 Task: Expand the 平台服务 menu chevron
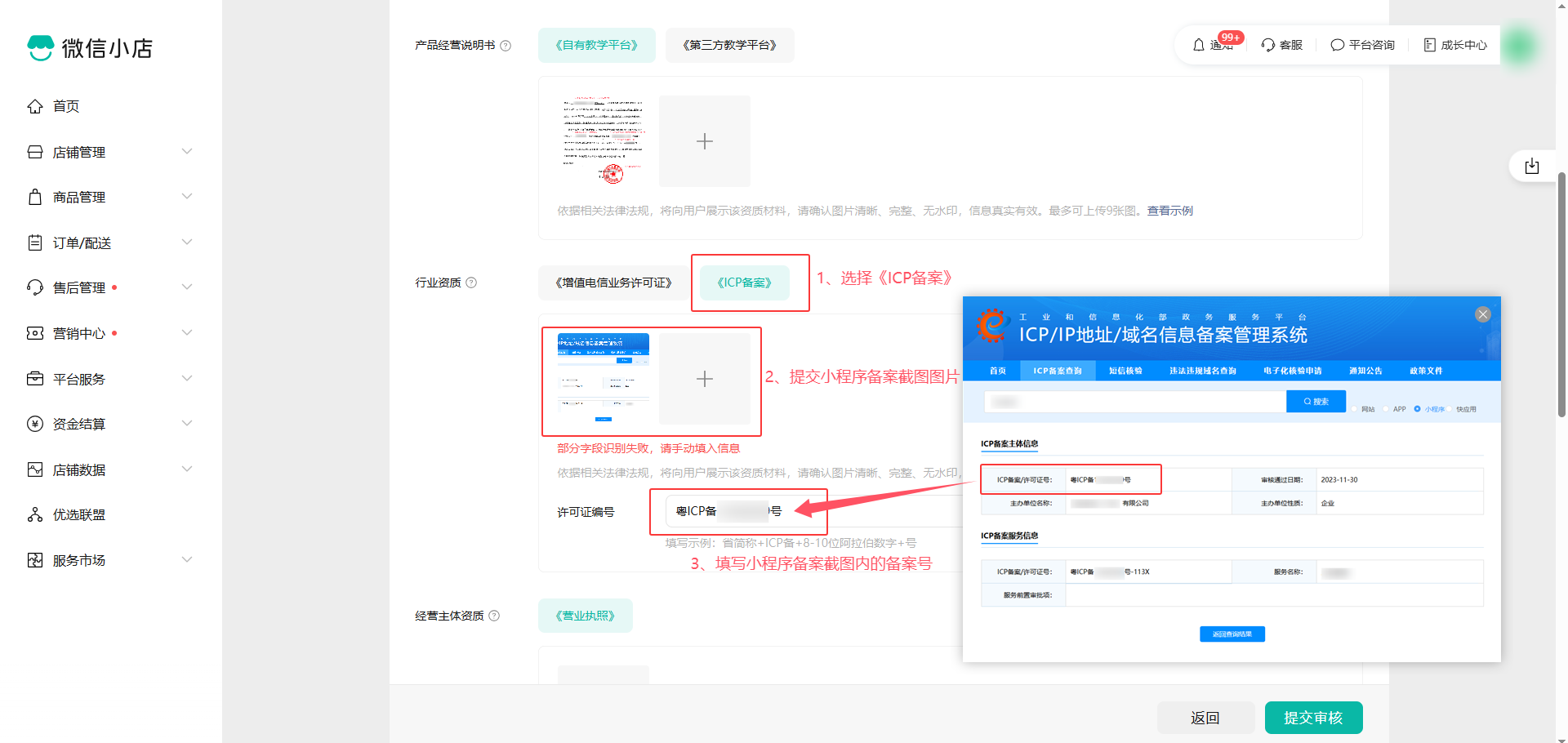coord(187,378)
